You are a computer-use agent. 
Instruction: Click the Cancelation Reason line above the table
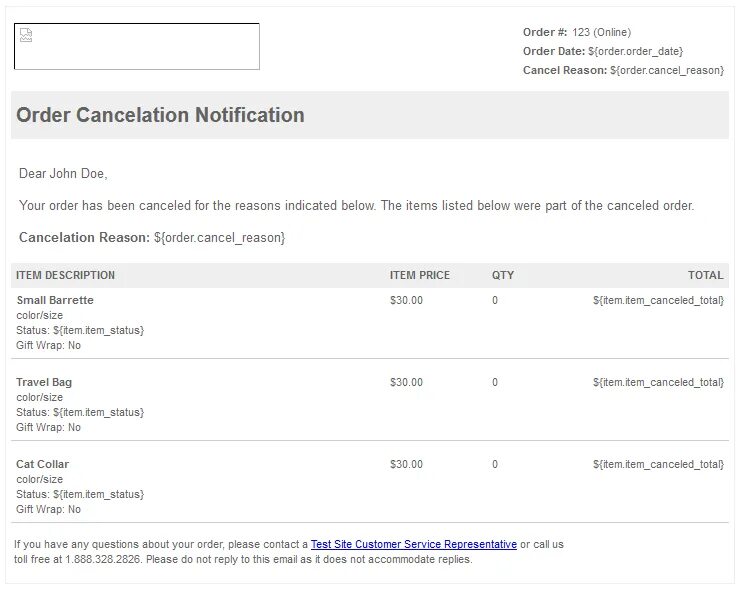(x=152, y=238)
